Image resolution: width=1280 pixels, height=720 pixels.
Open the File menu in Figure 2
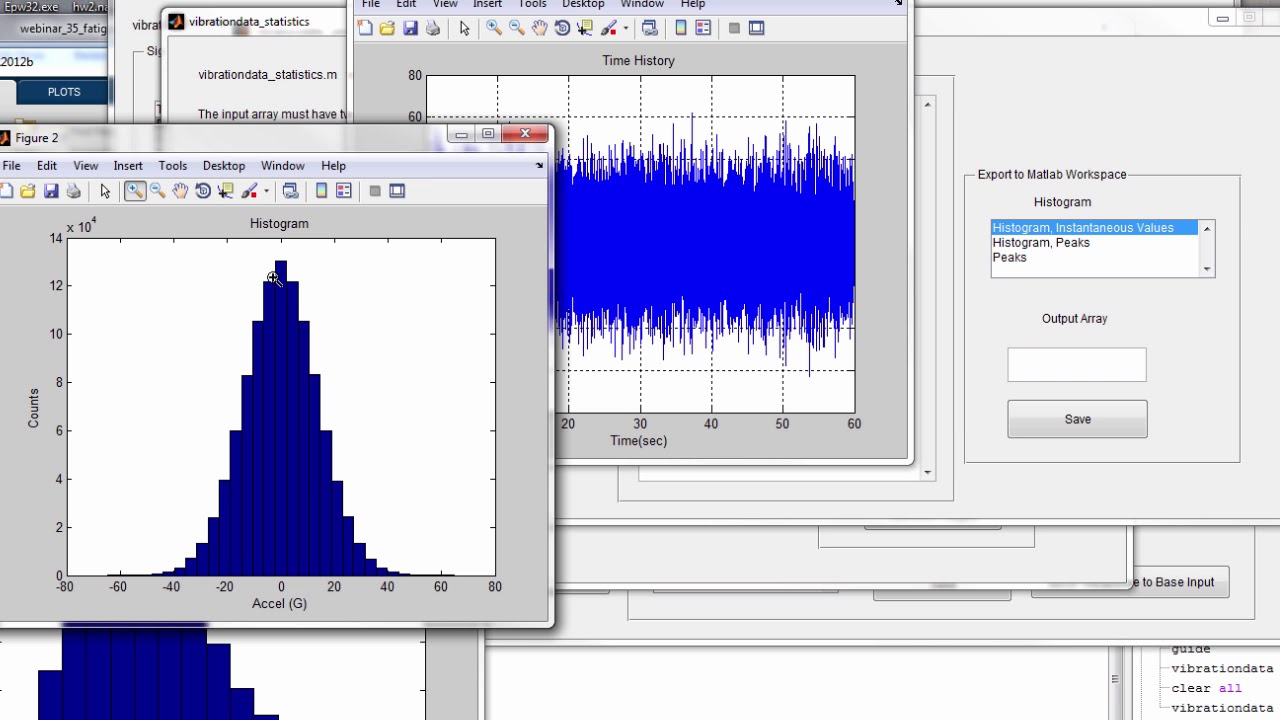[11, 166]
